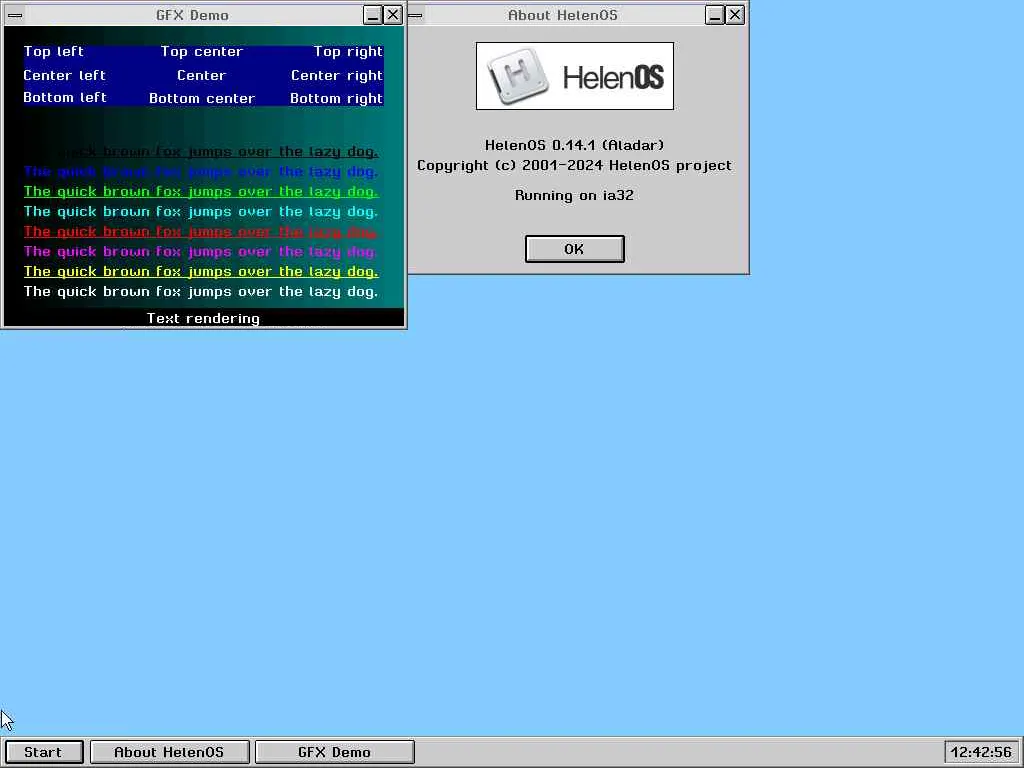Click the 'Top center' text label
The image size is (1024, 768).
coord(202,52)
